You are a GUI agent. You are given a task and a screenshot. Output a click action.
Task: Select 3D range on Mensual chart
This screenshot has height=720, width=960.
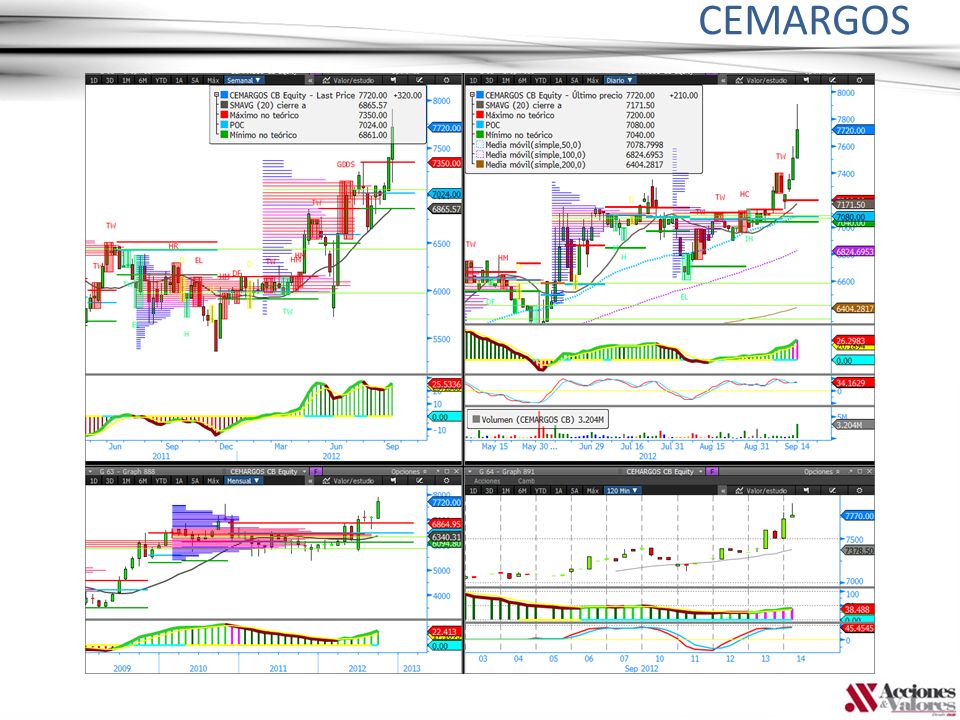[110, 481]
